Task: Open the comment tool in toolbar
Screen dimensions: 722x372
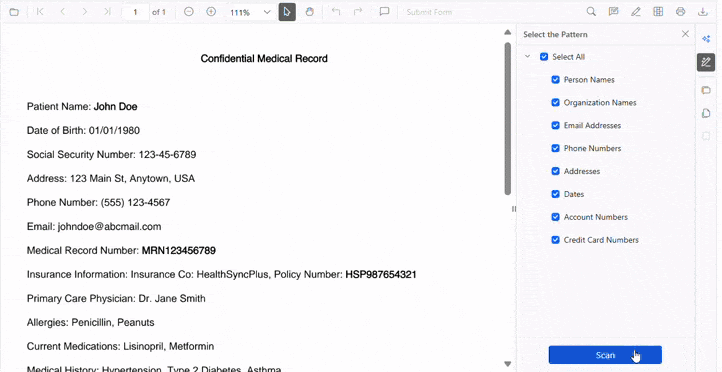Action: [384, 12]
